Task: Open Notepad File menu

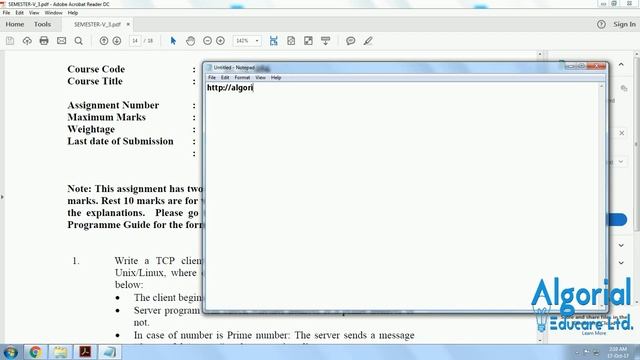Action: click(x=212, y=78)
